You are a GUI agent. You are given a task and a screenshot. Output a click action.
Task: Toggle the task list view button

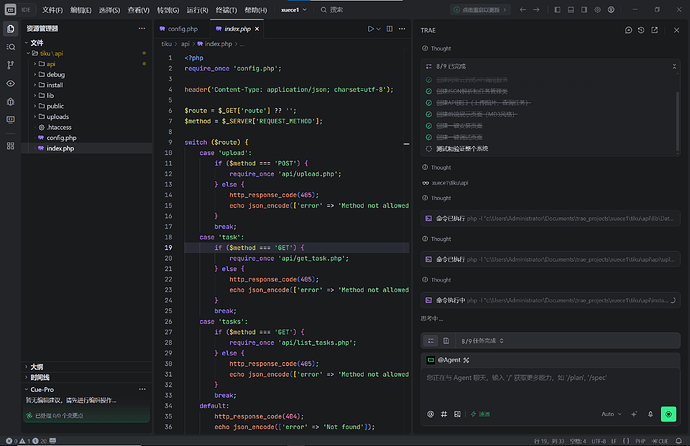(x=431, y=341)
